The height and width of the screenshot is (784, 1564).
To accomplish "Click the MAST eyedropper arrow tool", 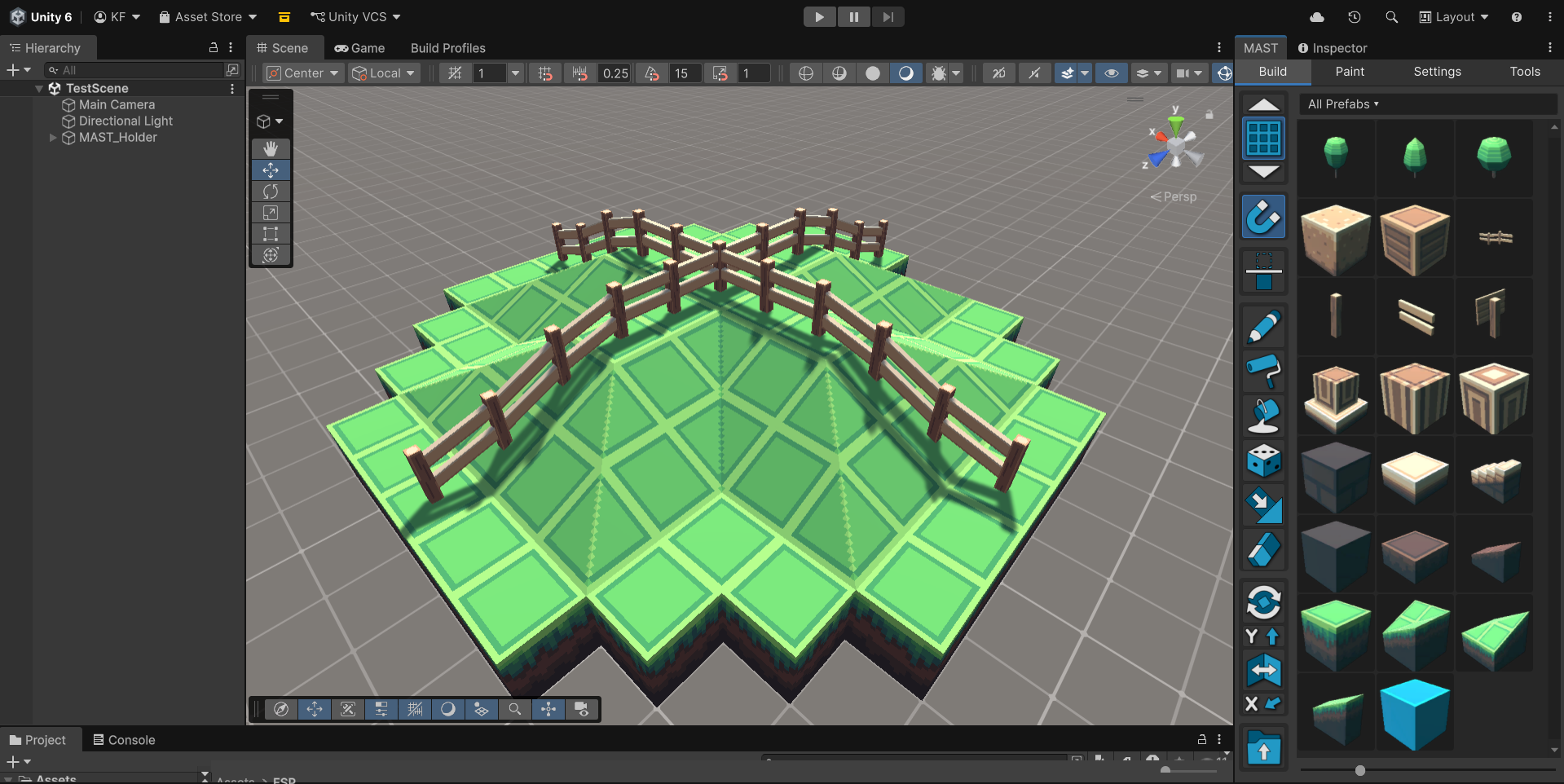I will click(x=1263, y=504).
